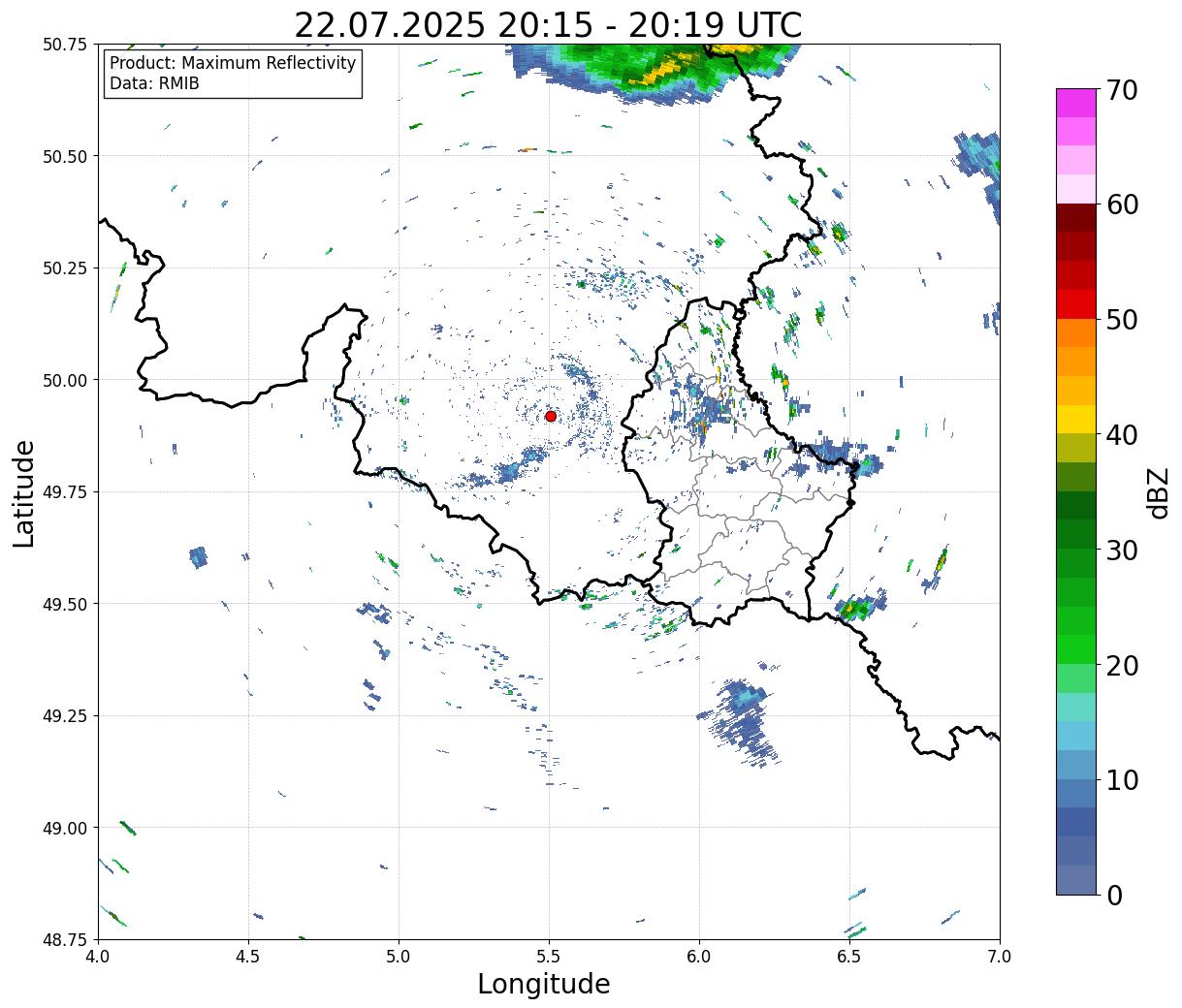Click the latitude tick label '49.25'
The width and height of the screenshot is (1182, 1008).
point(65,715)
